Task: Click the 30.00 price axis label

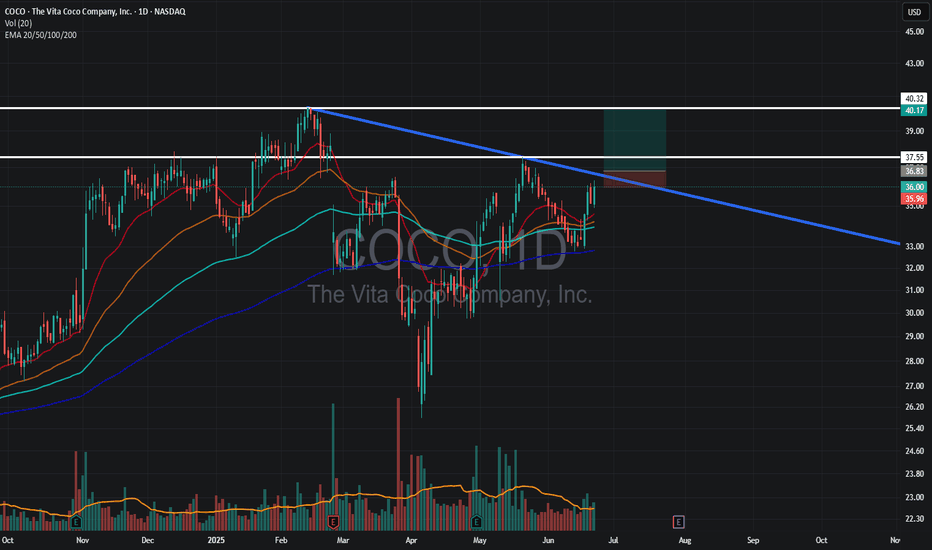Action: [914, 313]
